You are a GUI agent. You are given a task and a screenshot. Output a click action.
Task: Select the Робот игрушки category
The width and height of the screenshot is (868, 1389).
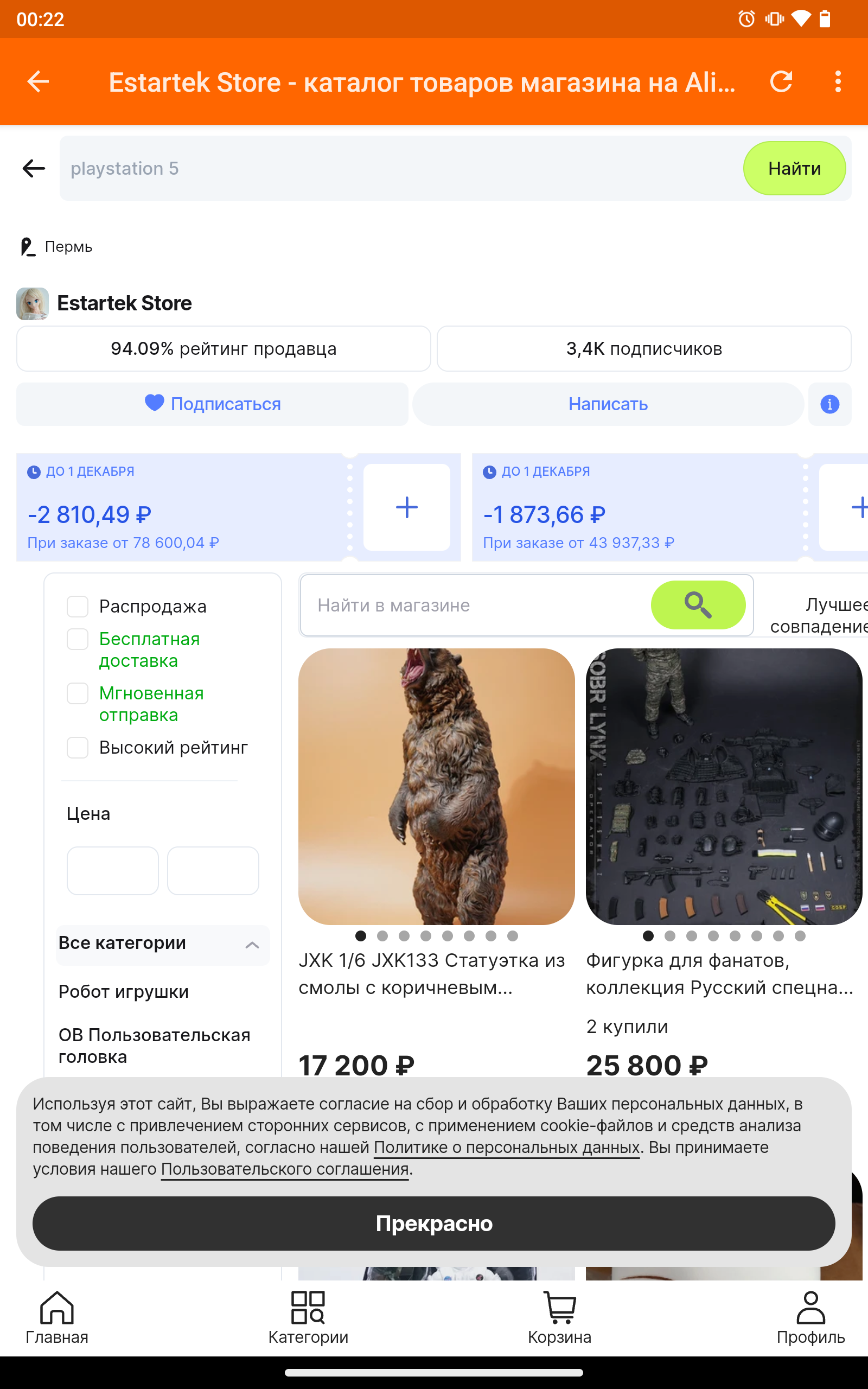point(124,992)
